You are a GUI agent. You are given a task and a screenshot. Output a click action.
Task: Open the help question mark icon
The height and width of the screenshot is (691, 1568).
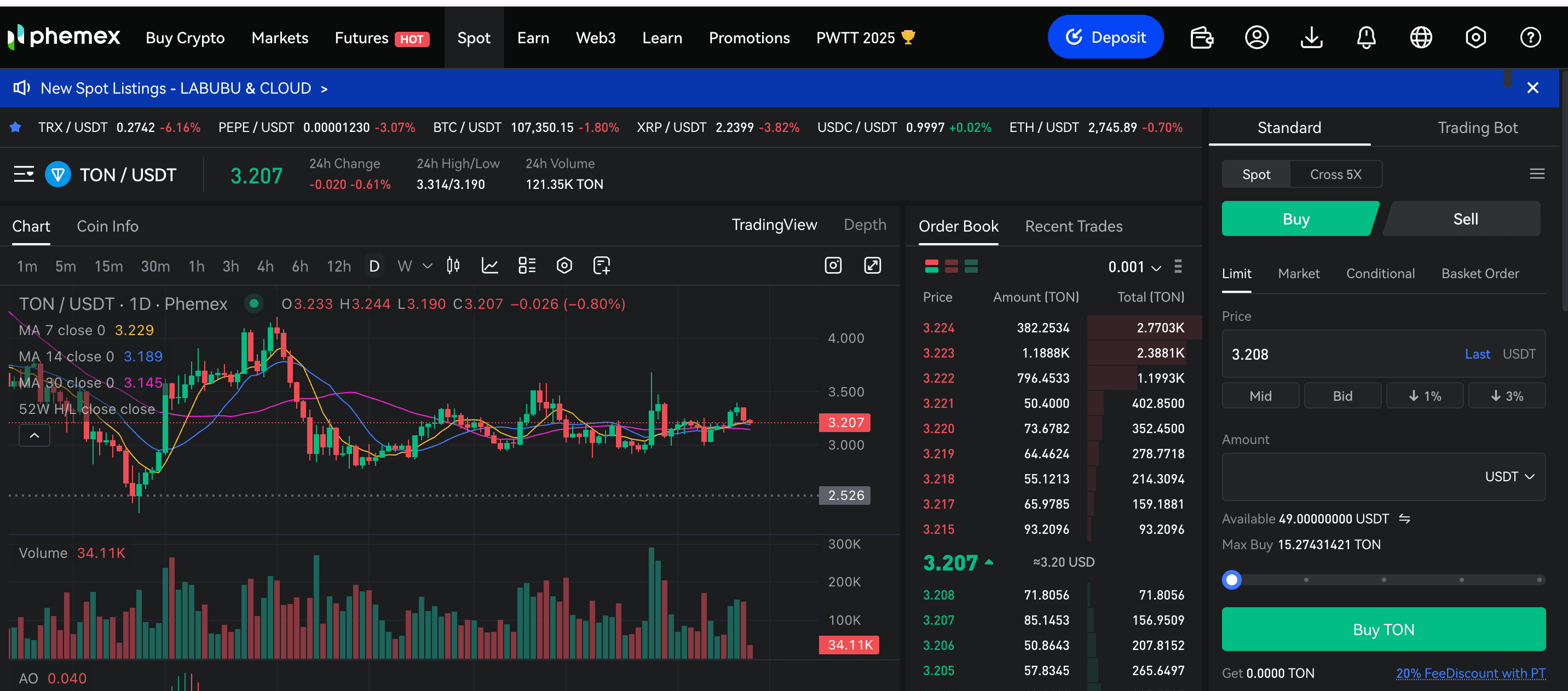(1530, 38)
